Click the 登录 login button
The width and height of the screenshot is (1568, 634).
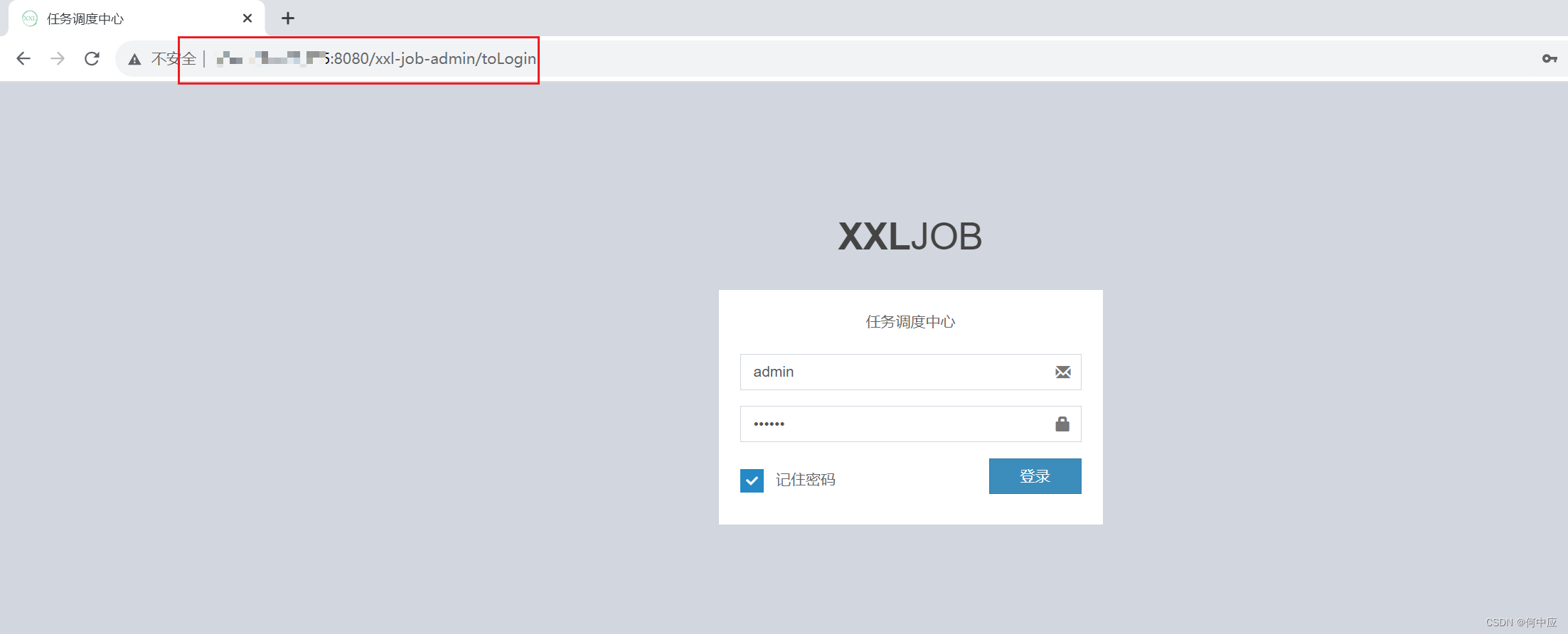[1035, 476]
